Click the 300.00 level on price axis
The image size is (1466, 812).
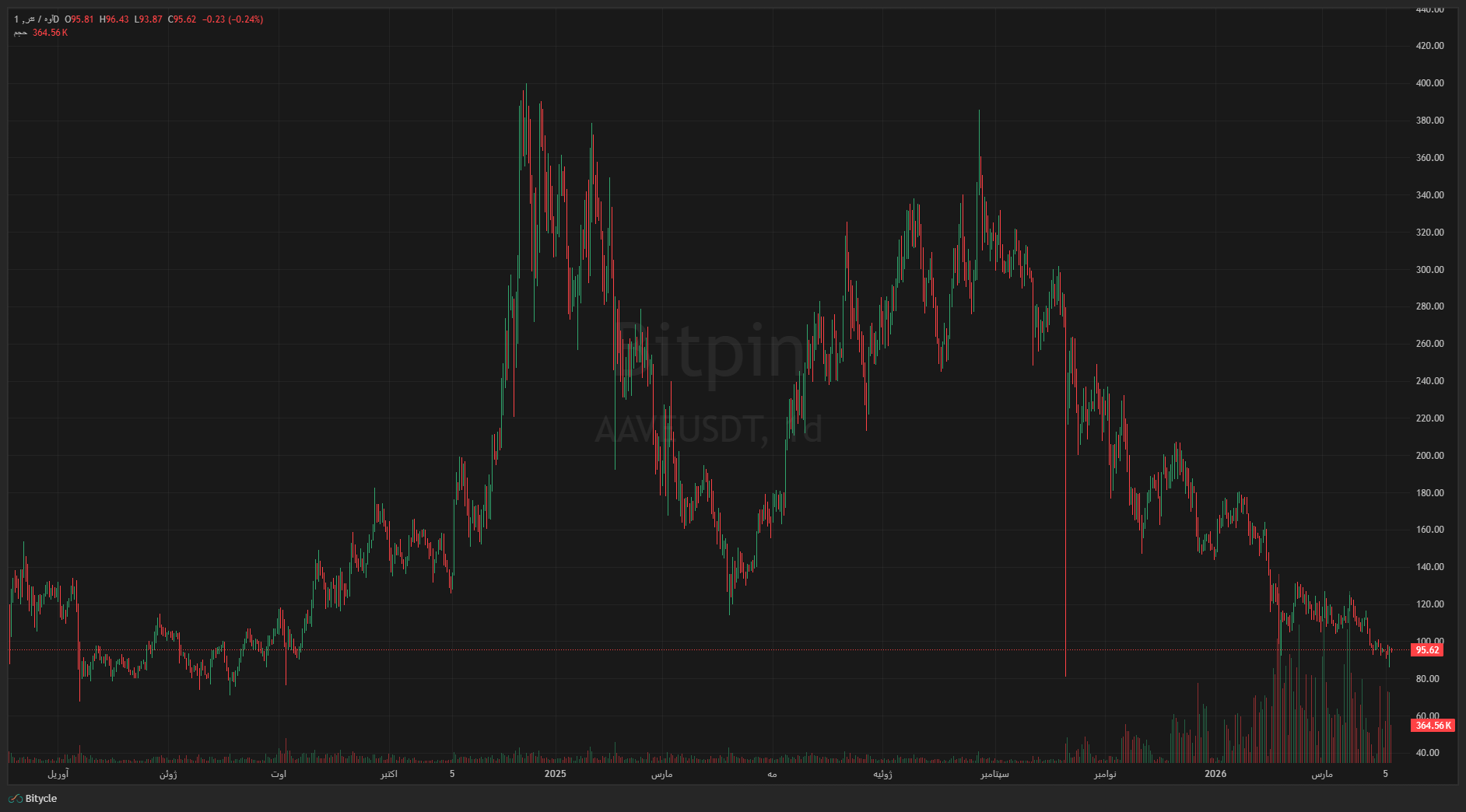click(1429, 270)
